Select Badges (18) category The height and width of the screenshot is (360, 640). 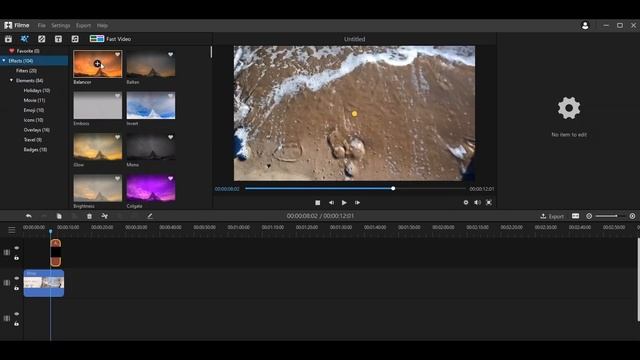(35, 150)
